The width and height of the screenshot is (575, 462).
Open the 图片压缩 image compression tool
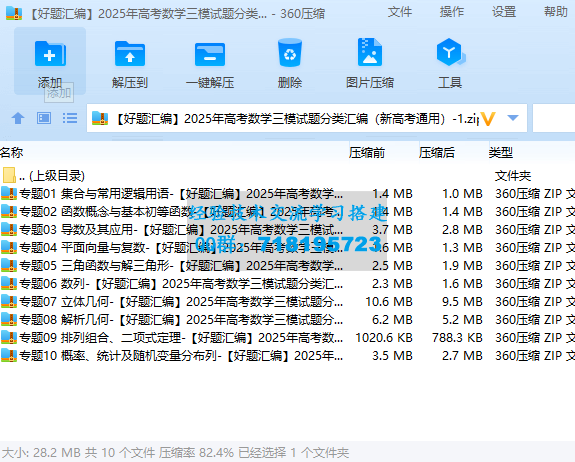tap(370, 52)
